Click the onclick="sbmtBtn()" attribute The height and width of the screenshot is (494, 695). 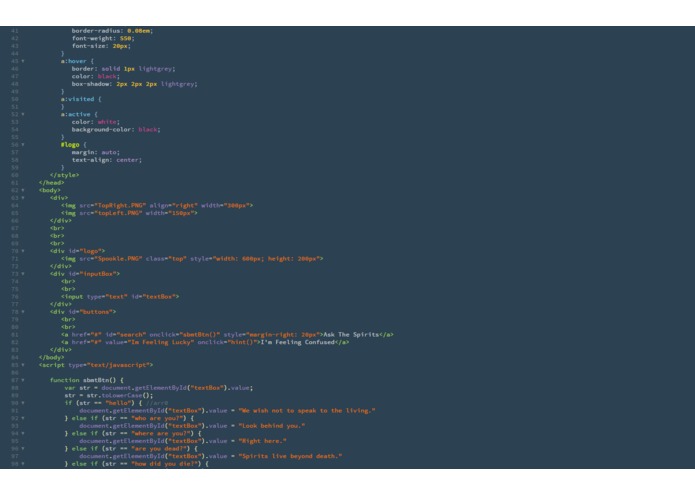[x=184, y=335]
